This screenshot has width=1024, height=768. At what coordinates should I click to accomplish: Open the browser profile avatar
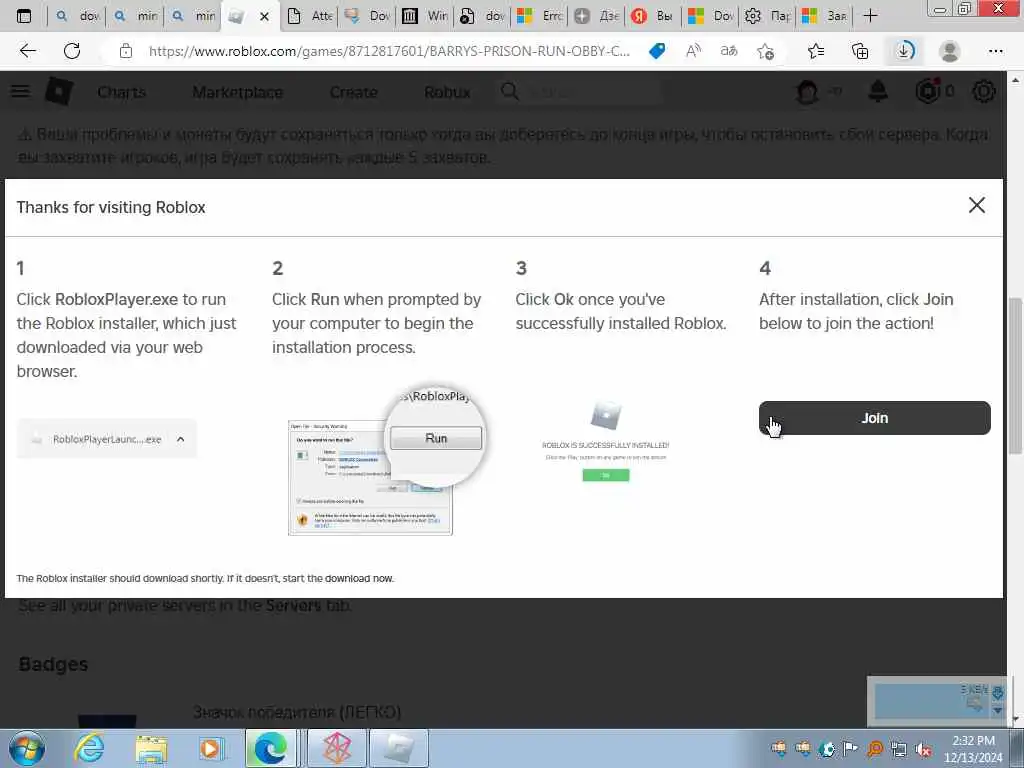949,51
